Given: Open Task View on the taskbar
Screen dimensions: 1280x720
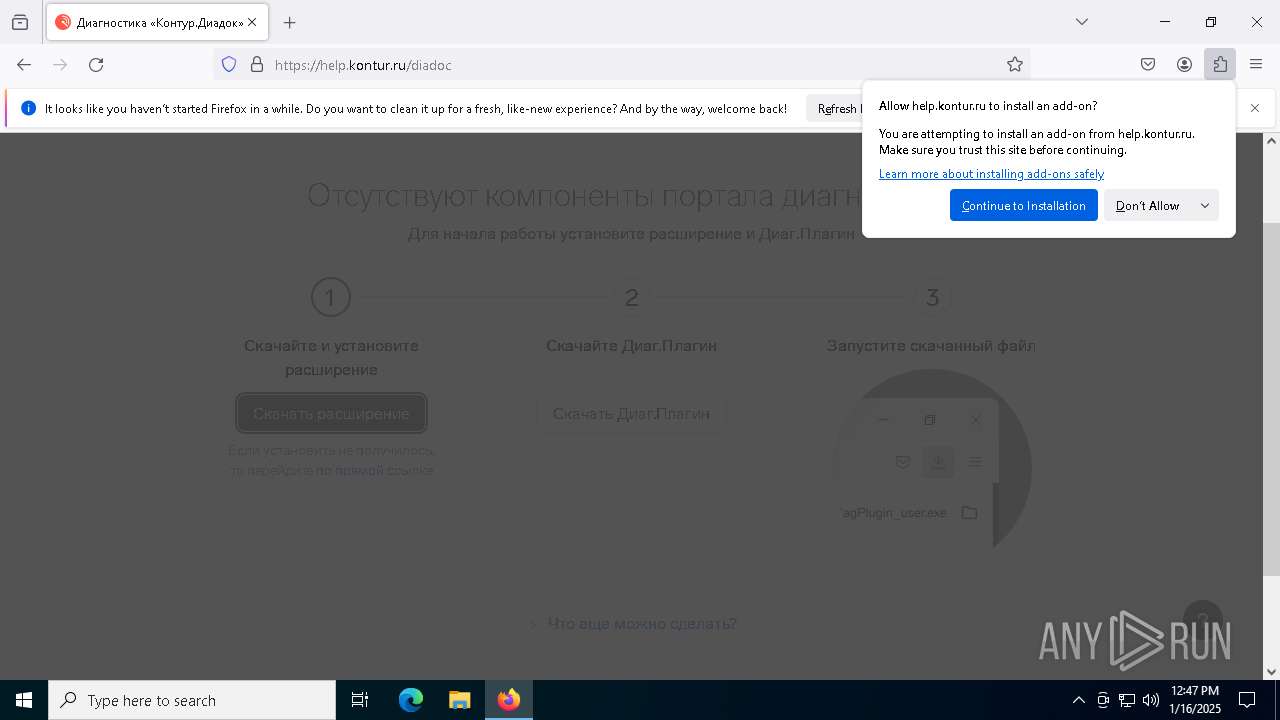Looking at the screenshot, I should (x=360, y=700).
